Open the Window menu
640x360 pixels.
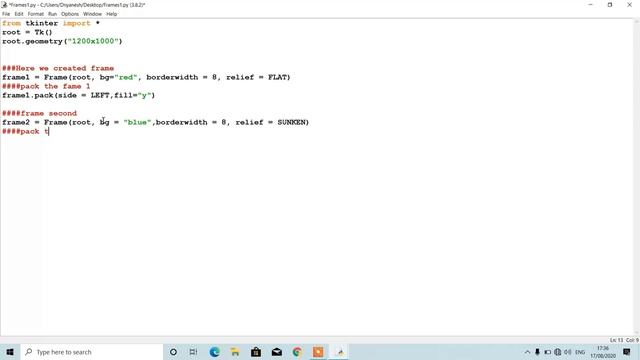pyautogui.click(x=92, y=14)
